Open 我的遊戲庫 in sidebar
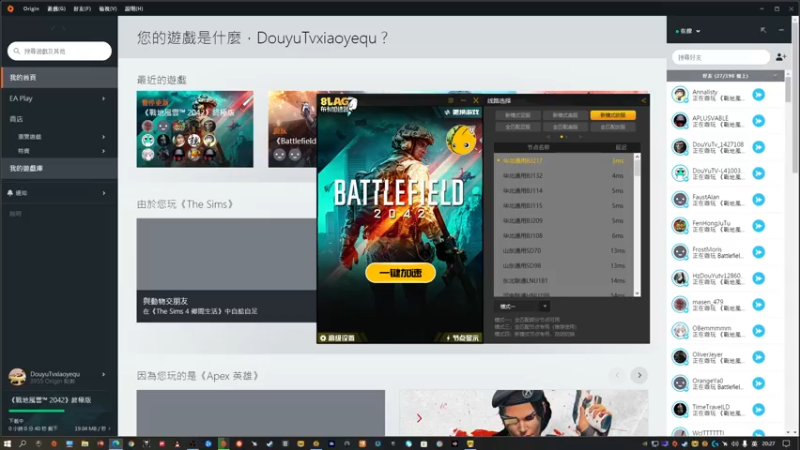 (59, 168)
